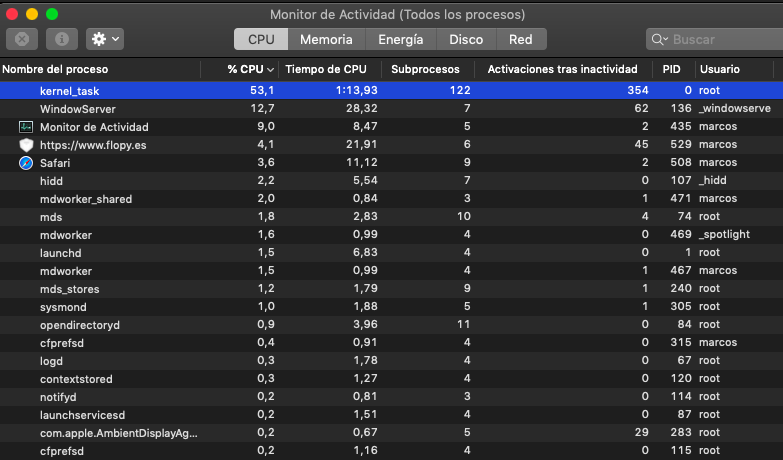Select the Safari process name
Image resolution: width=783 pixels, height=460 pixels.
click(x=55, y=163)
